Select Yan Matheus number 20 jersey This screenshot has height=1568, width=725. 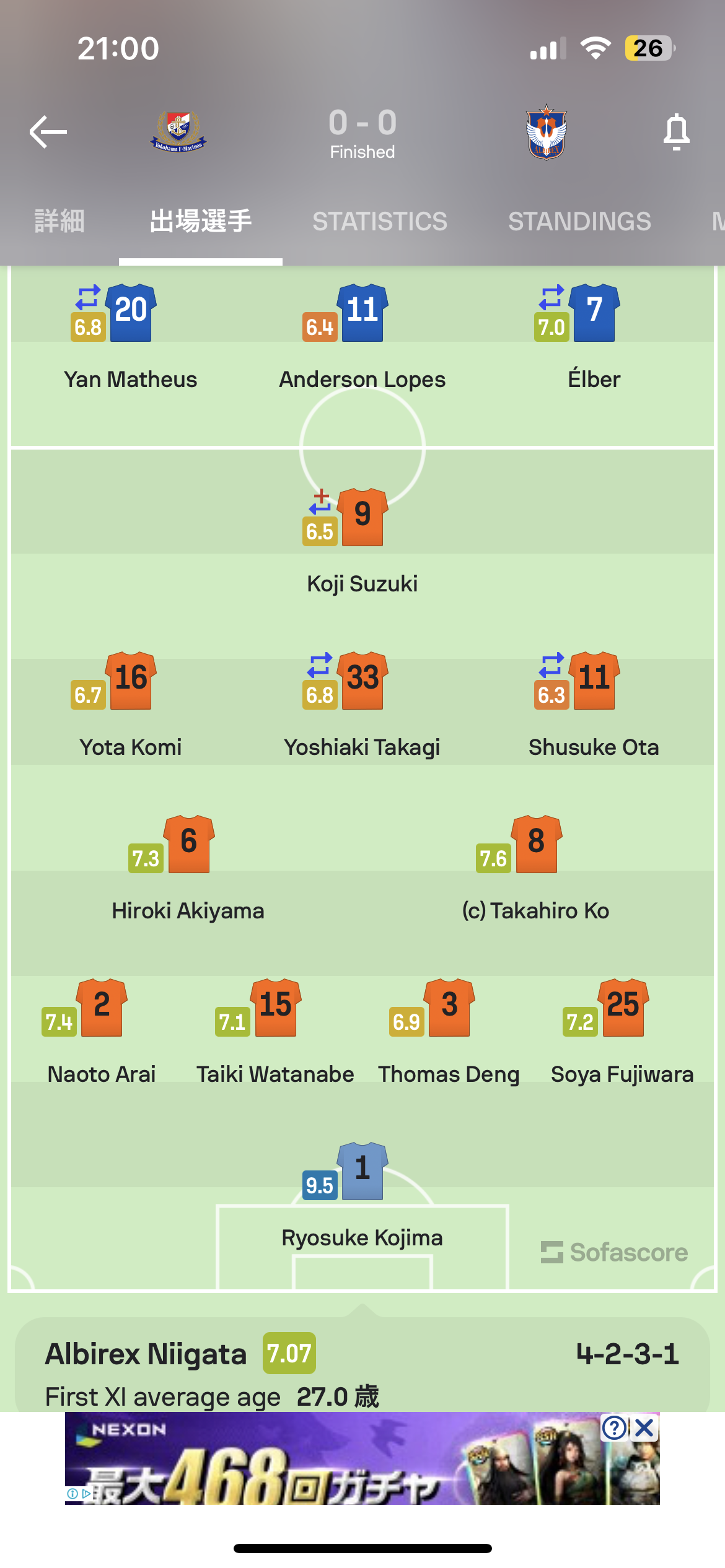coord(131,313)
